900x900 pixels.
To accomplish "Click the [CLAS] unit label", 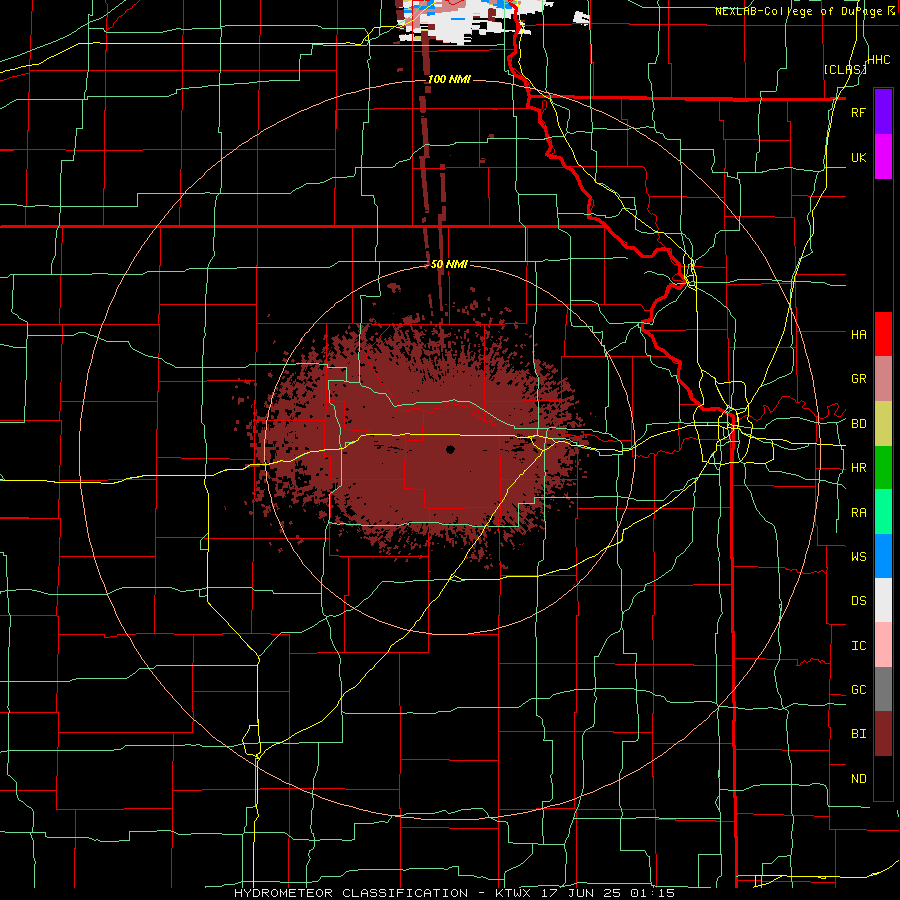I will [845, 69].
